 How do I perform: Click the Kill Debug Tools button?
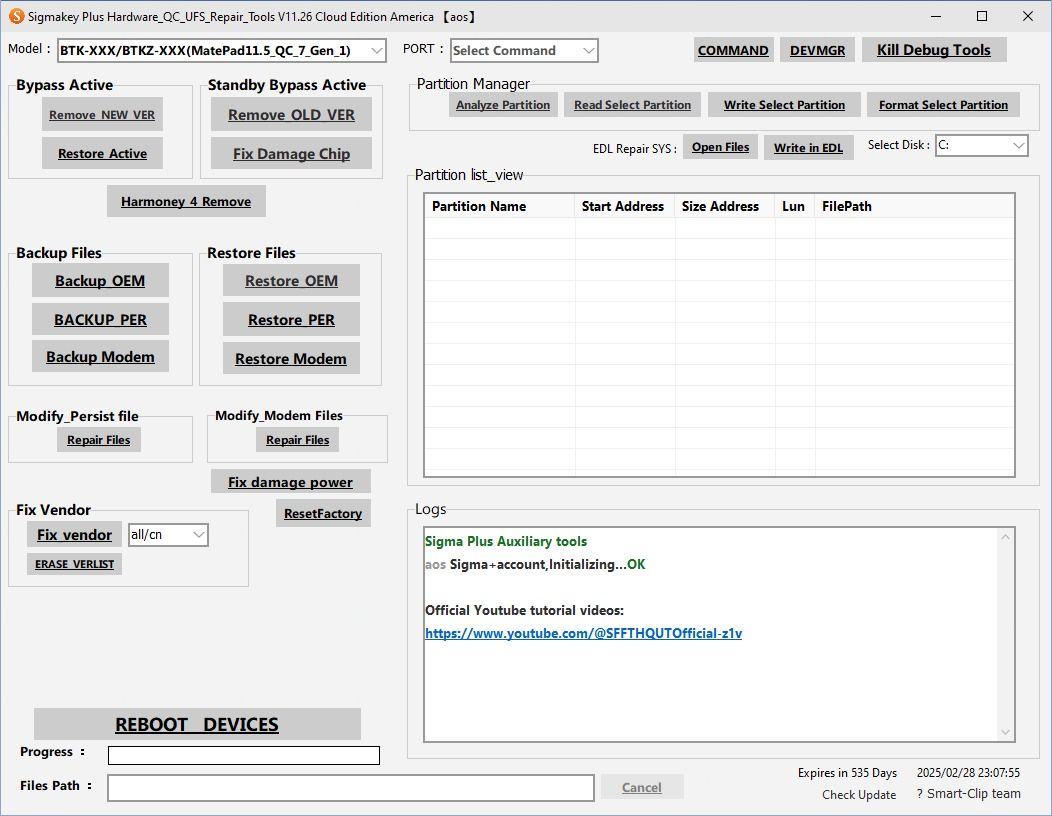click(x=934, y=50)
